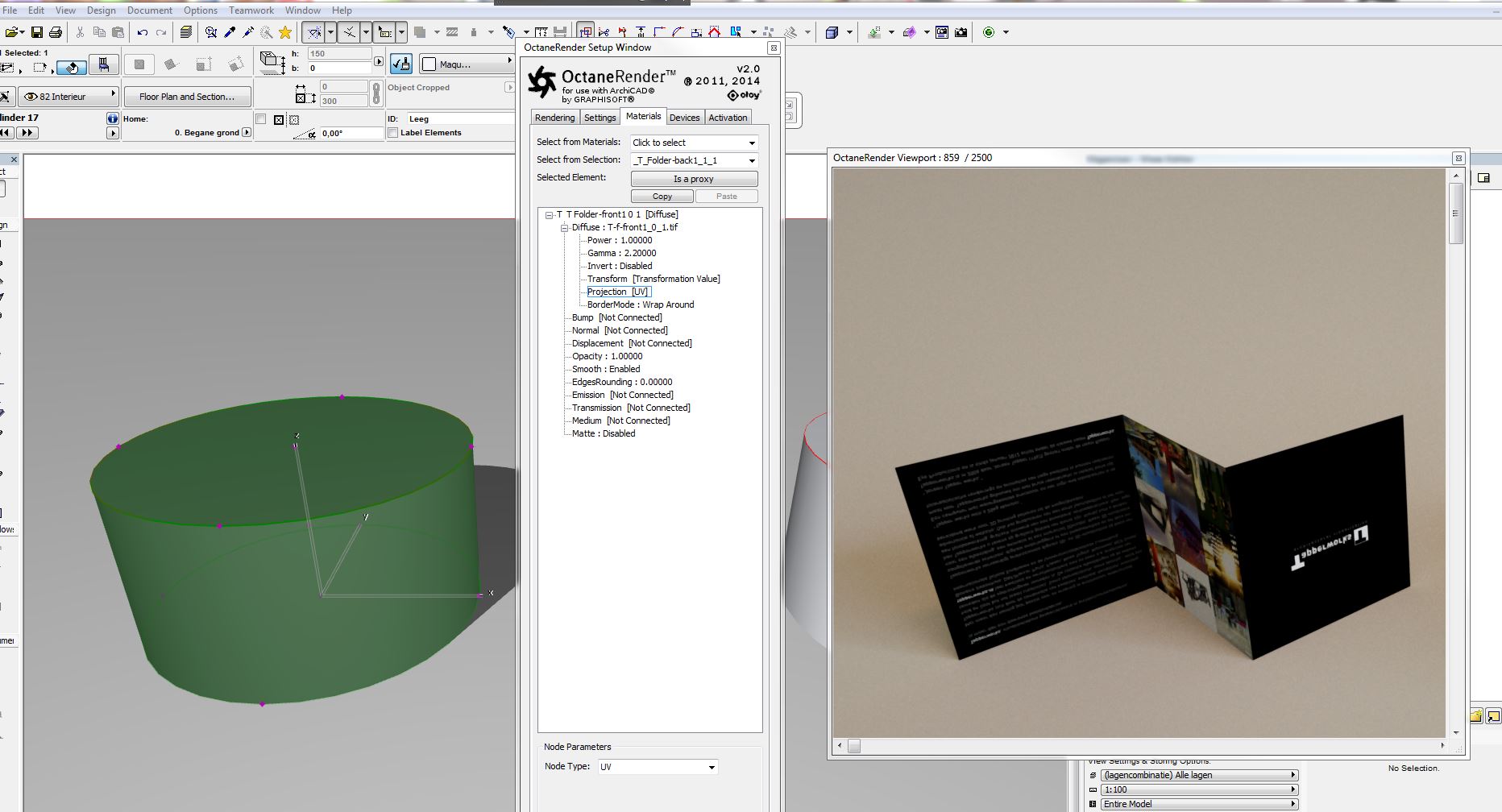Image resolution: width=1502 pixels, height=812 pixels.
Task: Click the camera photo render icon
Action: coord(961,32)
